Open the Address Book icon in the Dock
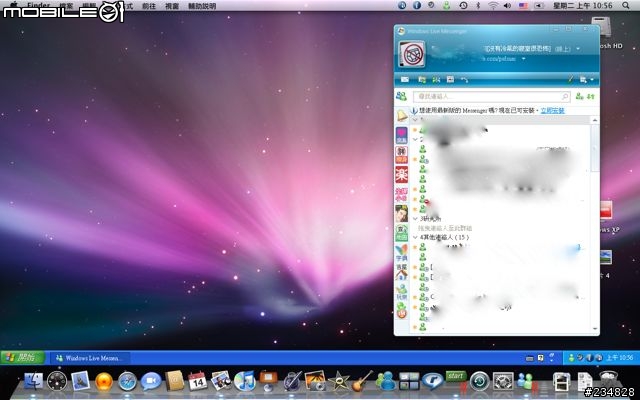The image size is (640, 400). [175, 381]
